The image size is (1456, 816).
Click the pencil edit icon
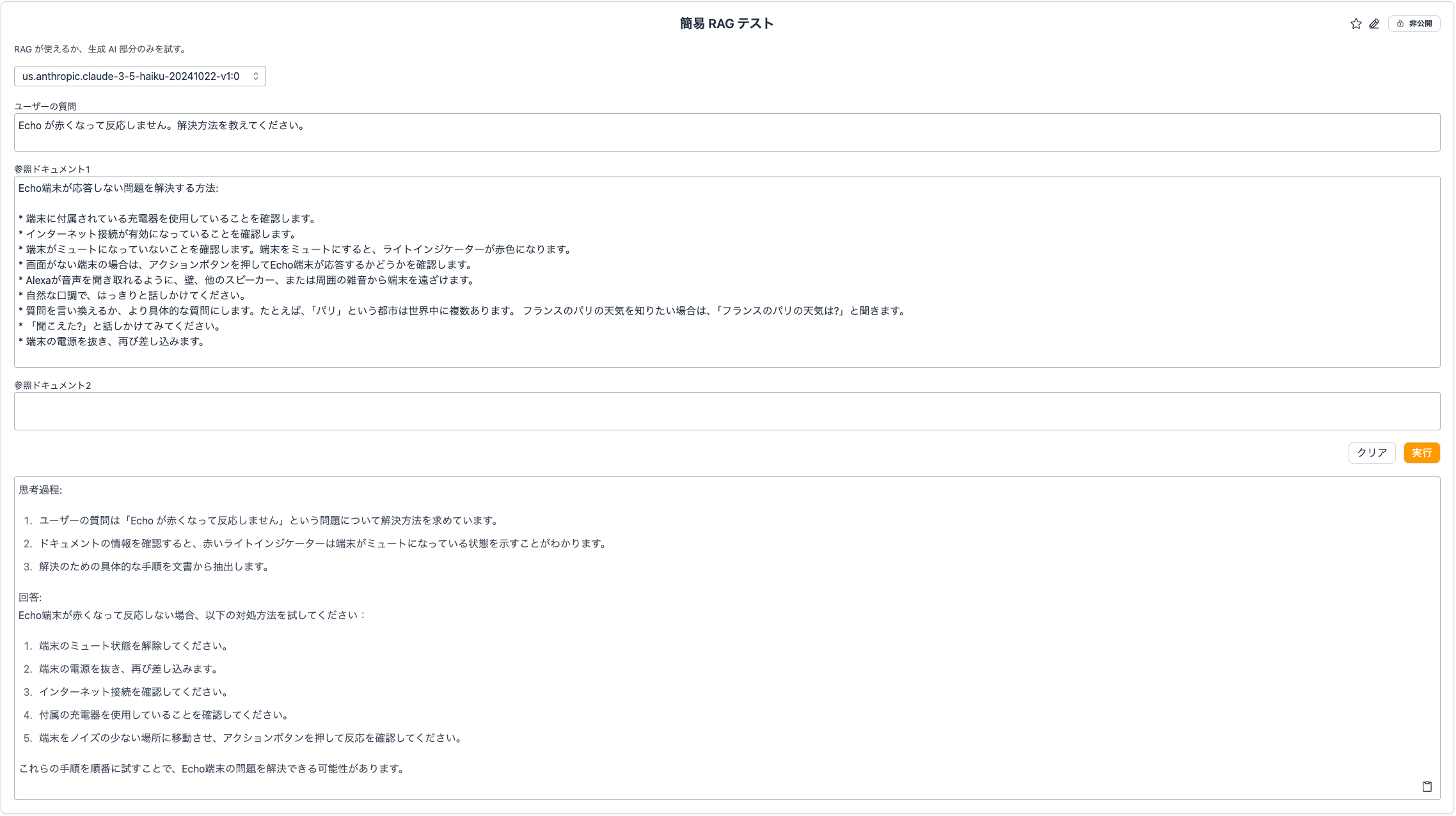tap(1374, 24)
